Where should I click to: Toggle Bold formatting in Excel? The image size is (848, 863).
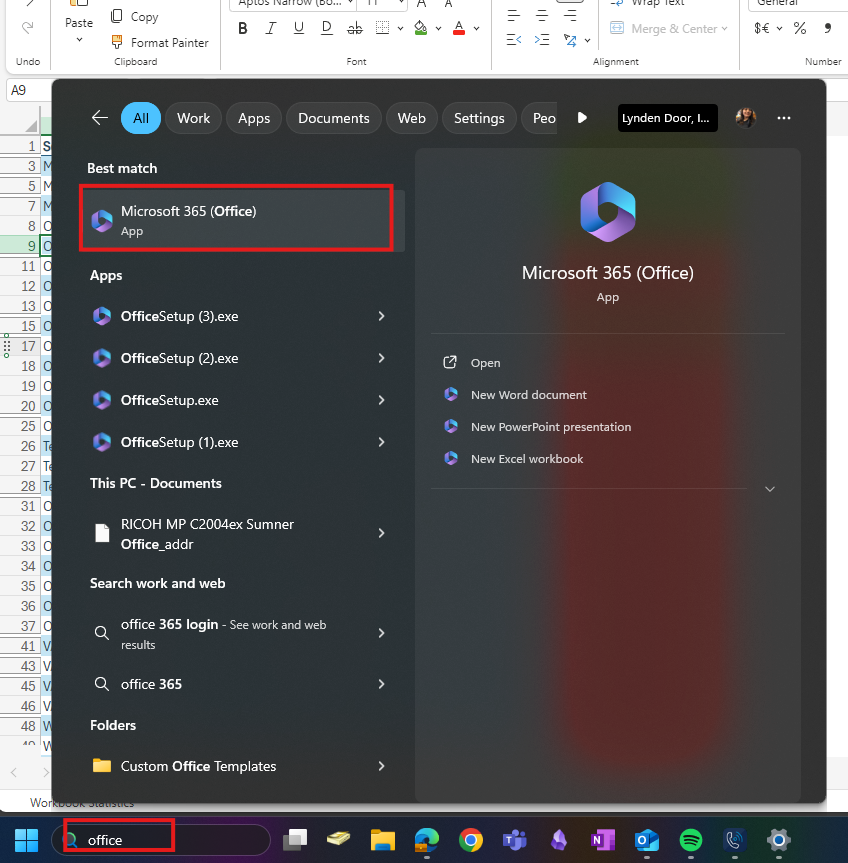click(x=243, y=28)
